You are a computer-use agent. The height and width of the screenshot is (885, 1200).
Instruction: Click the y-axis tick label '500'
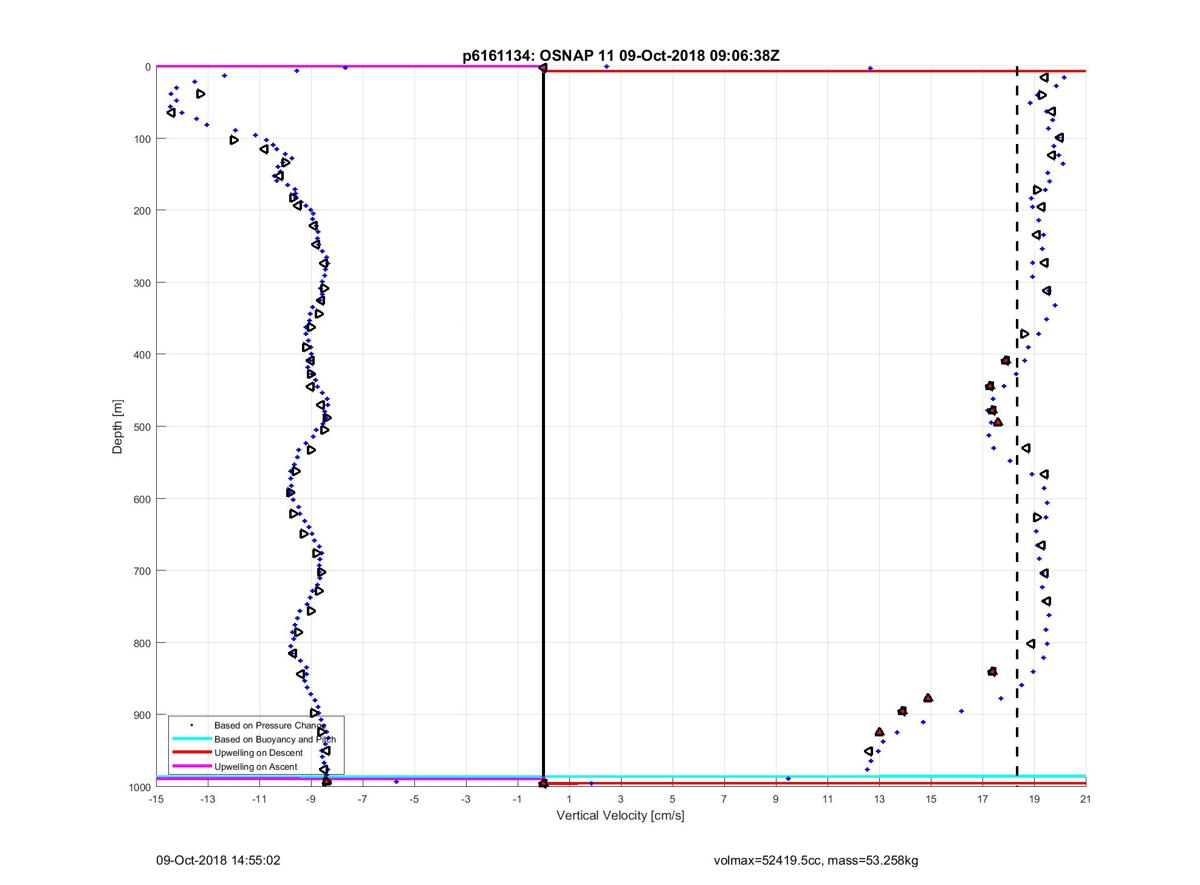click(x=141, y=427)
